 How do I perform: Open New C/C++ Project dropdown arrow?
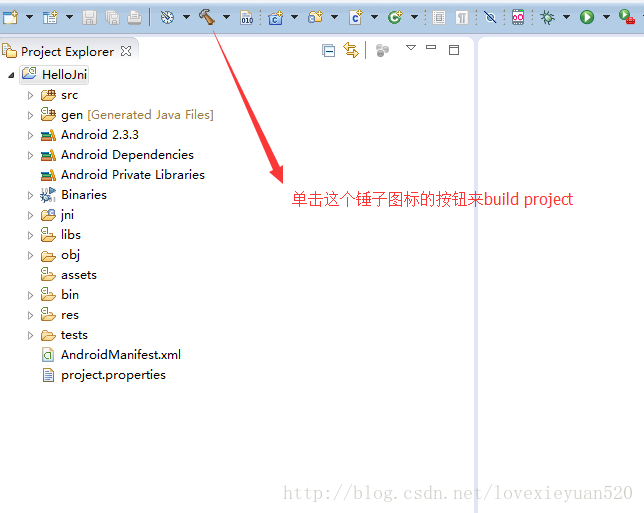click(x=294, y=17)
